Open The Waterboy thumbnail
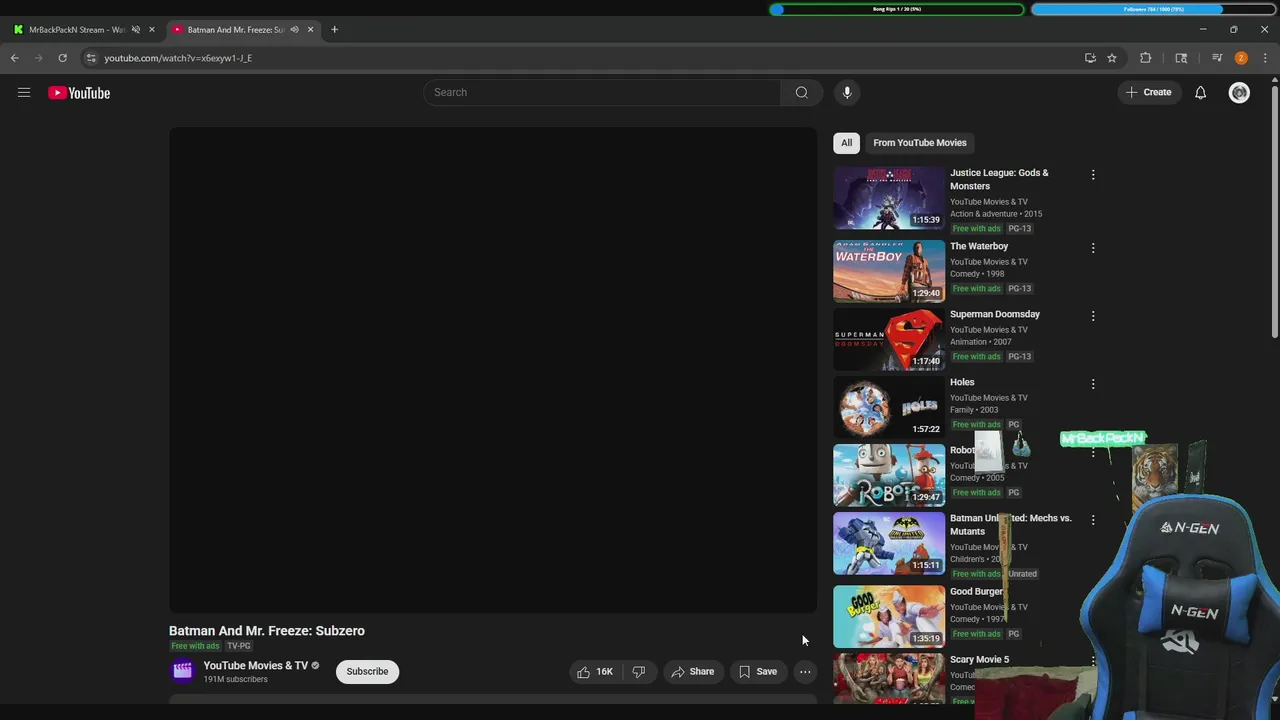 [889, 271]
